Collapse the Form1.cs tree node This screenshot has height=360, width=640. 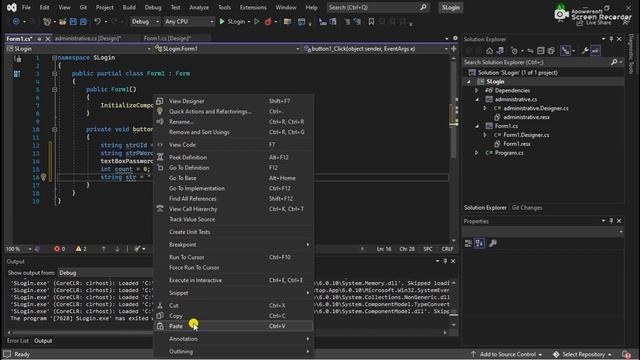tap(476, 126)
